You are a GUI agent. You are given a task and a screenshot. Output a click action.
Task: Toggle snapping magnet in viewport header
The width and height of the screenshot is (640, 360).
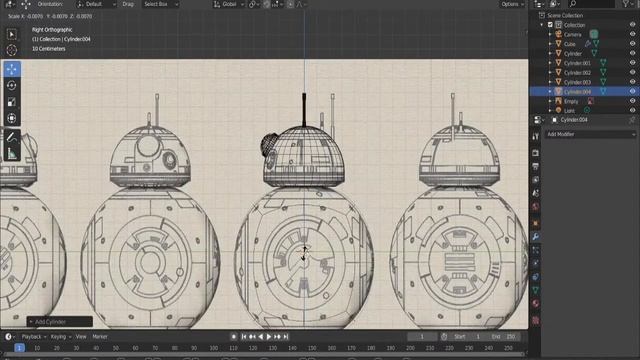(267, 4)
